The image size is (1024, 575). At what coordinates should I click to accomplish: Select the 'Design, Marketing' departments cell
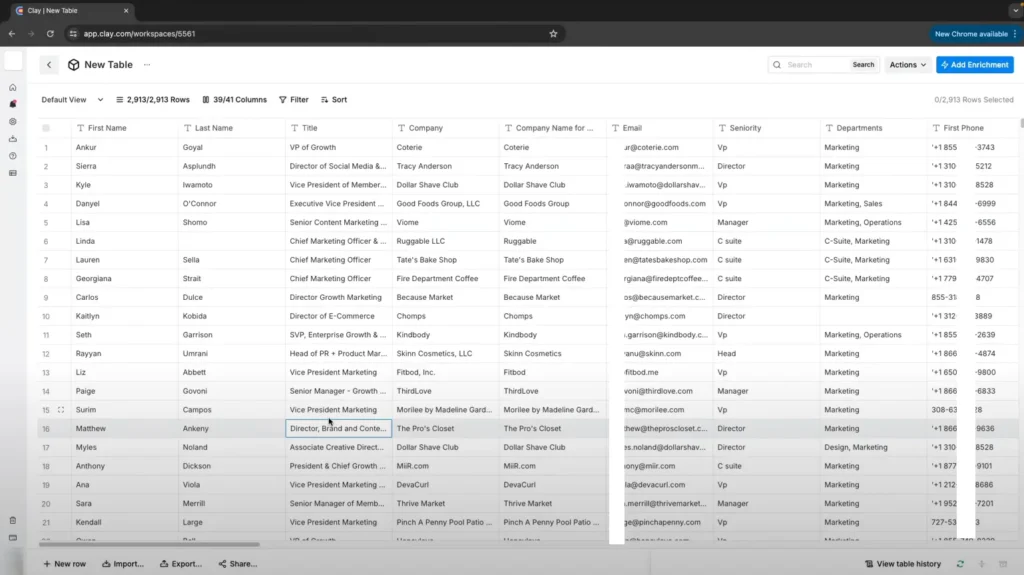874,448
